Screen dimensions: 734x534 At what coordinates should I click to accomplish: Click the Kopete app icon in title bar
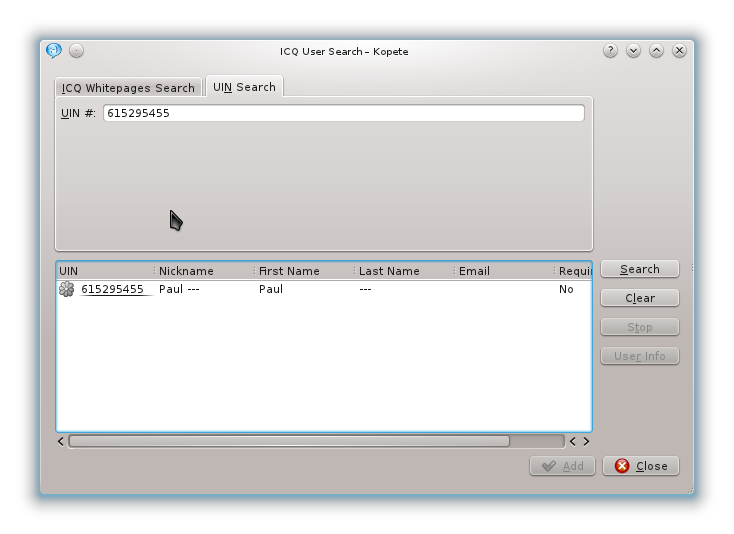tap(54, 51)
